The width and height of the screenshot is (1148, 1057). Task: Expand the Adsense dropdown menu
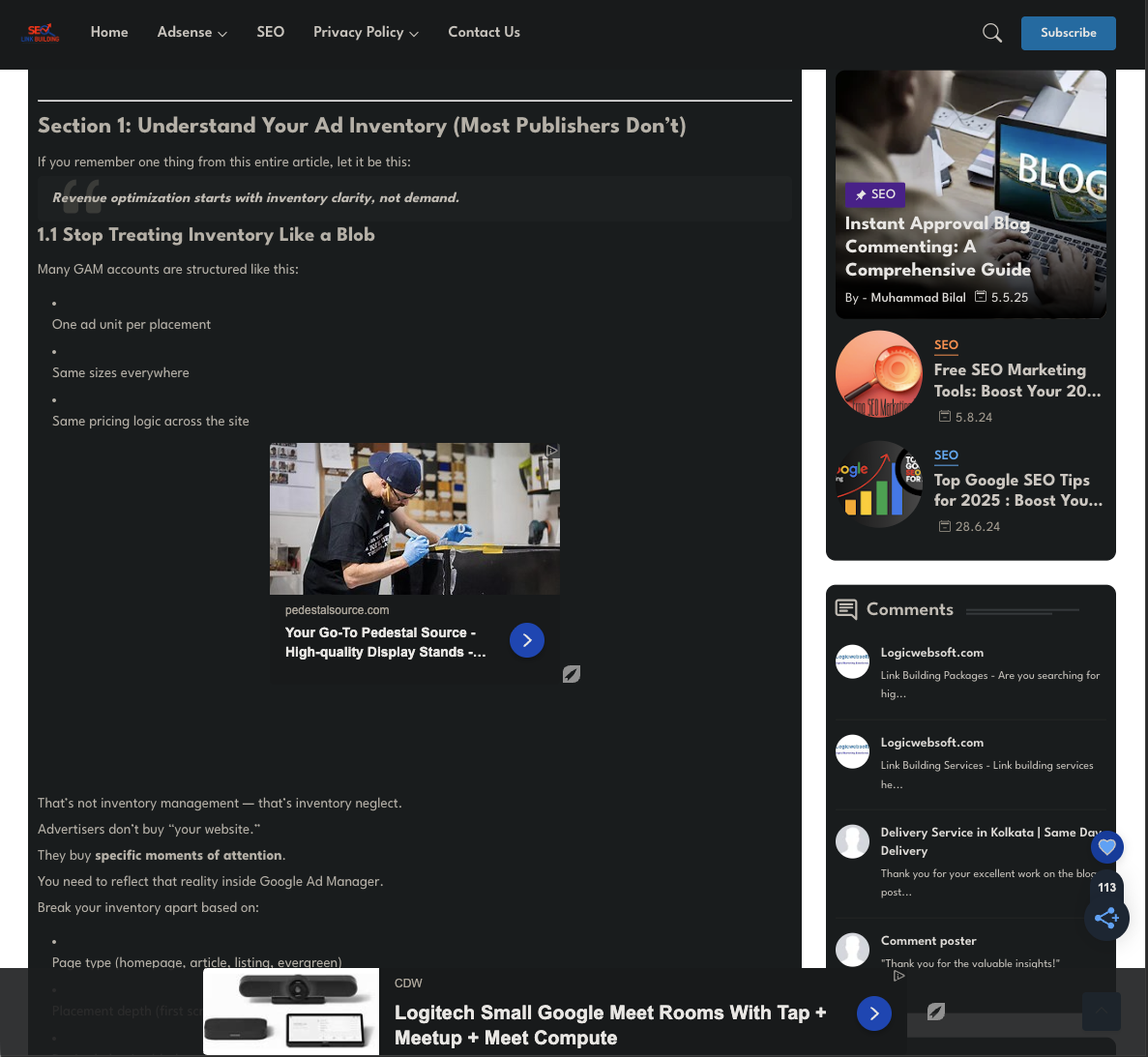tap(191, 33)
